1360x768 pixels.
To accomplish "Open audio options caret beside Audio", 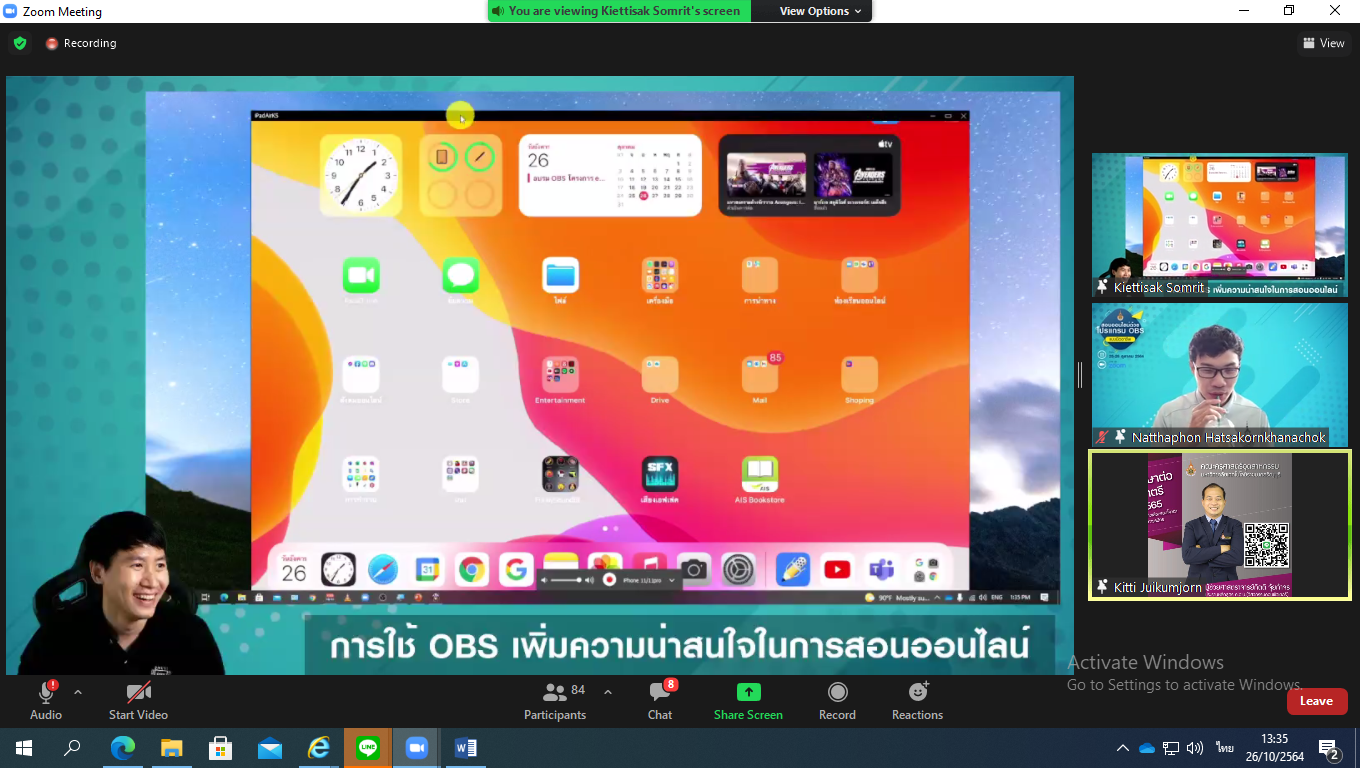I will 78,692.
